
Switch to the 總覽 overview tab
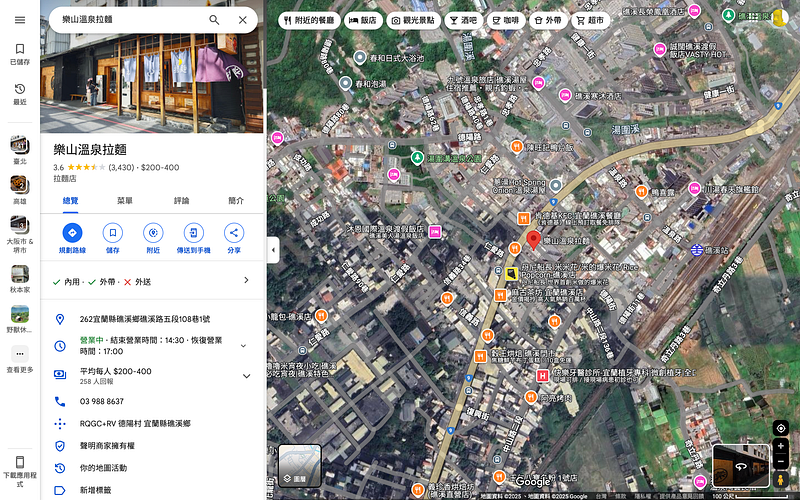(x=70, y=201)
